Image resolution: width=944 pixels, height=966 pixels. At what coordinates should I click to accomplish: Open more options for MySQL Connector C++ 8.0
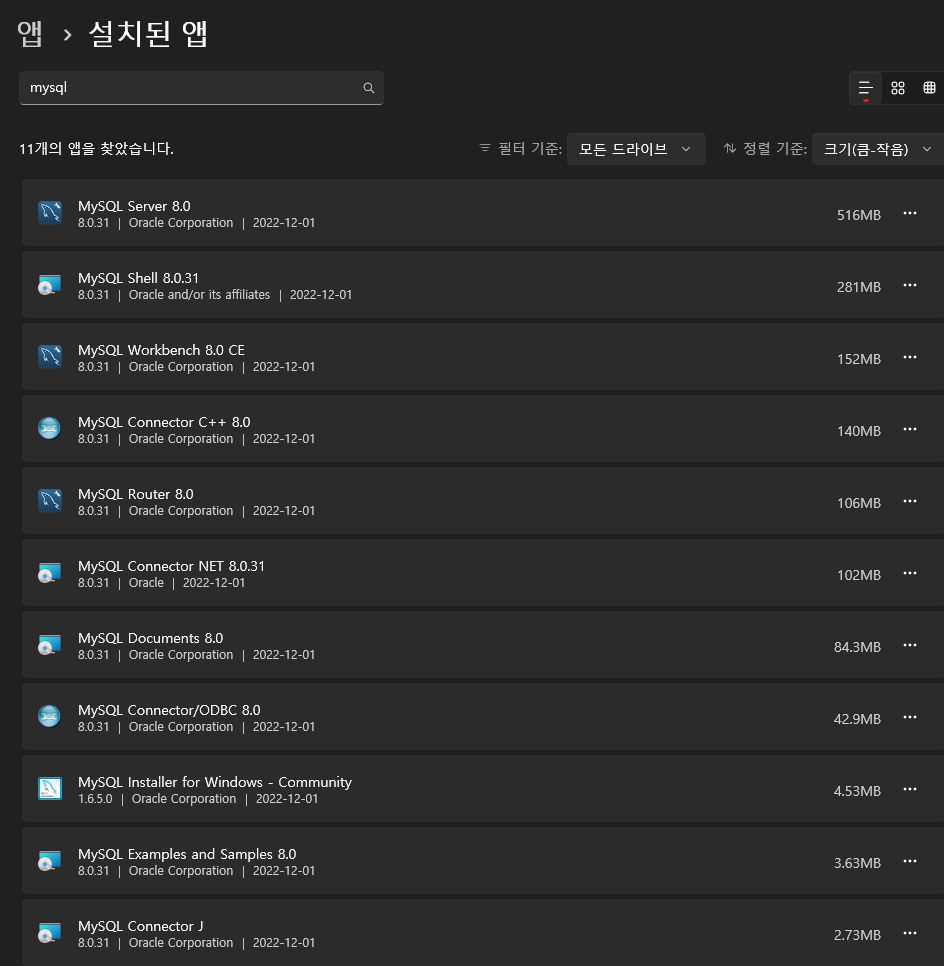909,429
